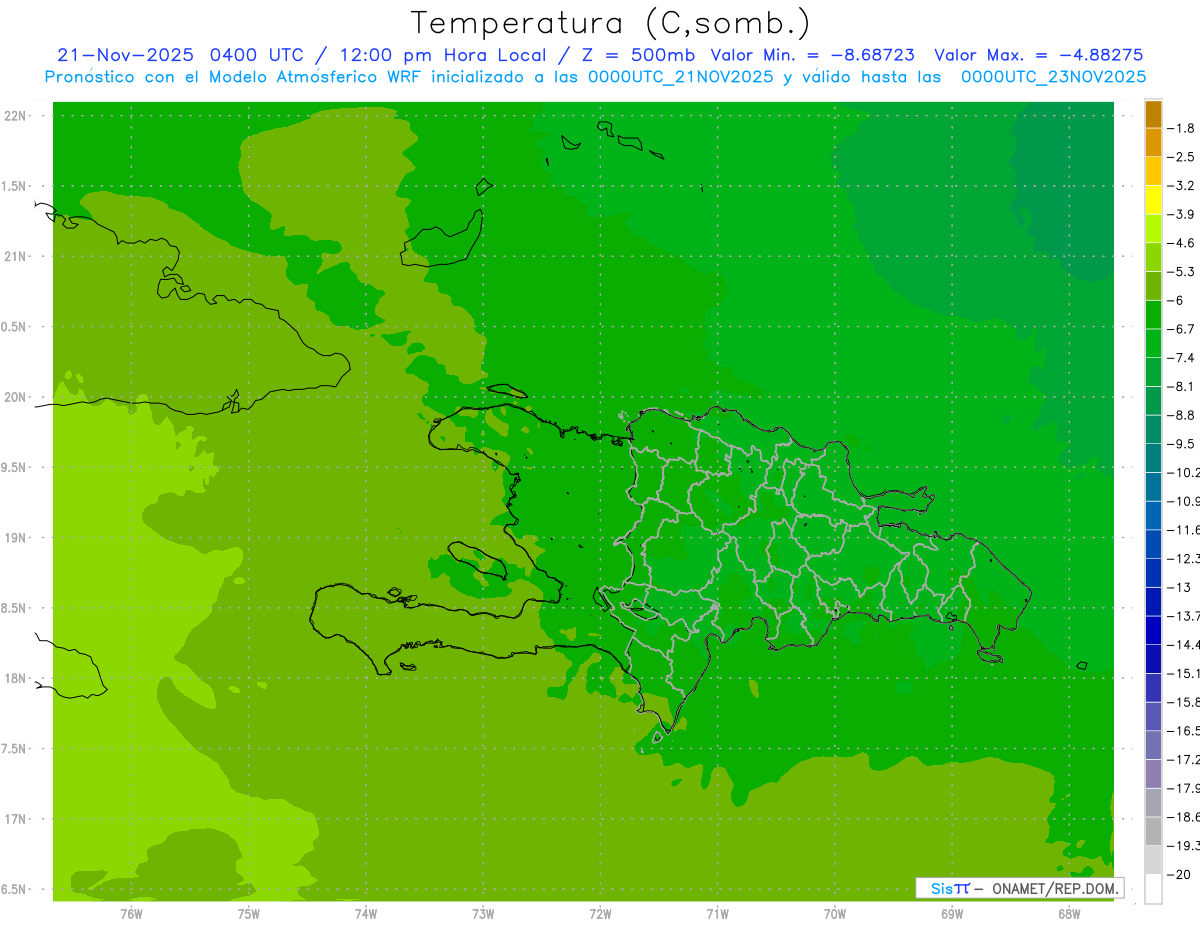Click the "72W" longitude label
The width and height of the screenshot is (1200, 927).
click(600, 914)
